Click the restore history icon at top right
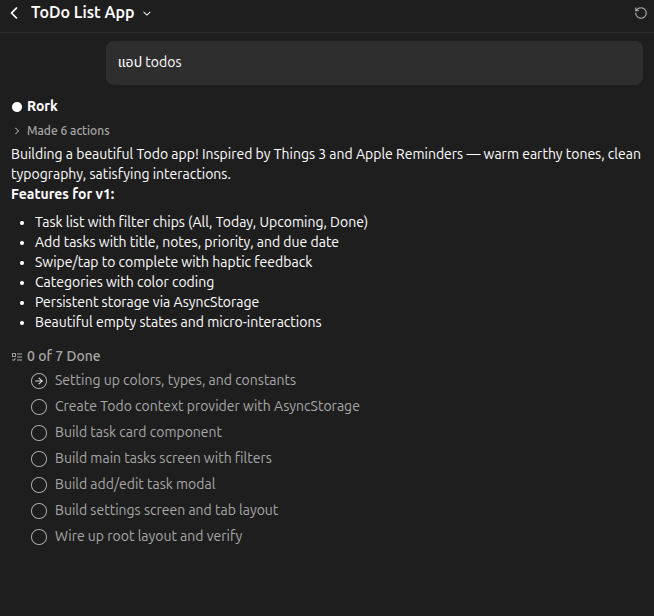The height and width of the screenshot is (616, 654). point(640,13)
